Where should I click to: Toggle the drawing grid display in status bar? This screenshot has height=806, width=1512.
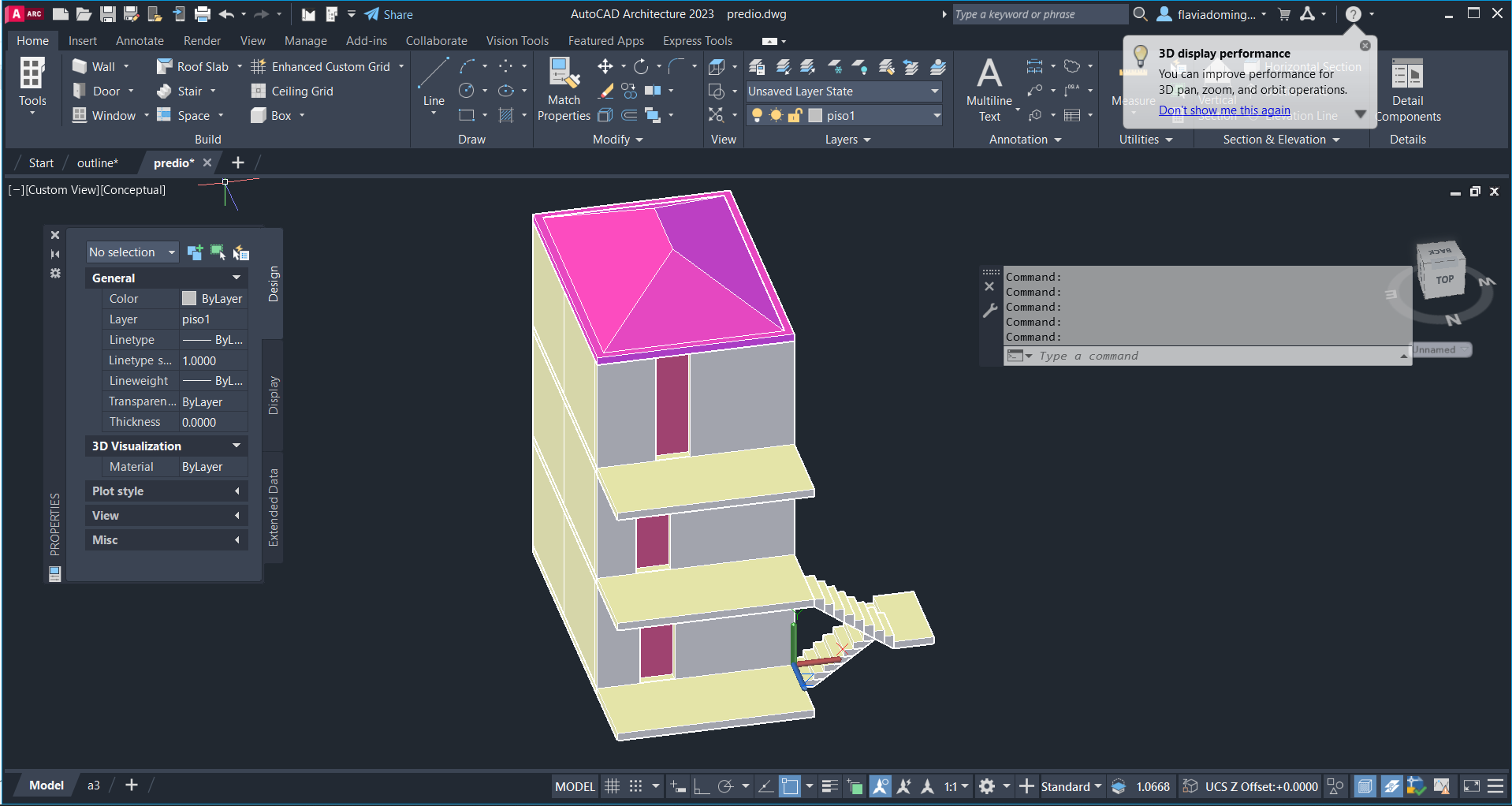[612, 786]
